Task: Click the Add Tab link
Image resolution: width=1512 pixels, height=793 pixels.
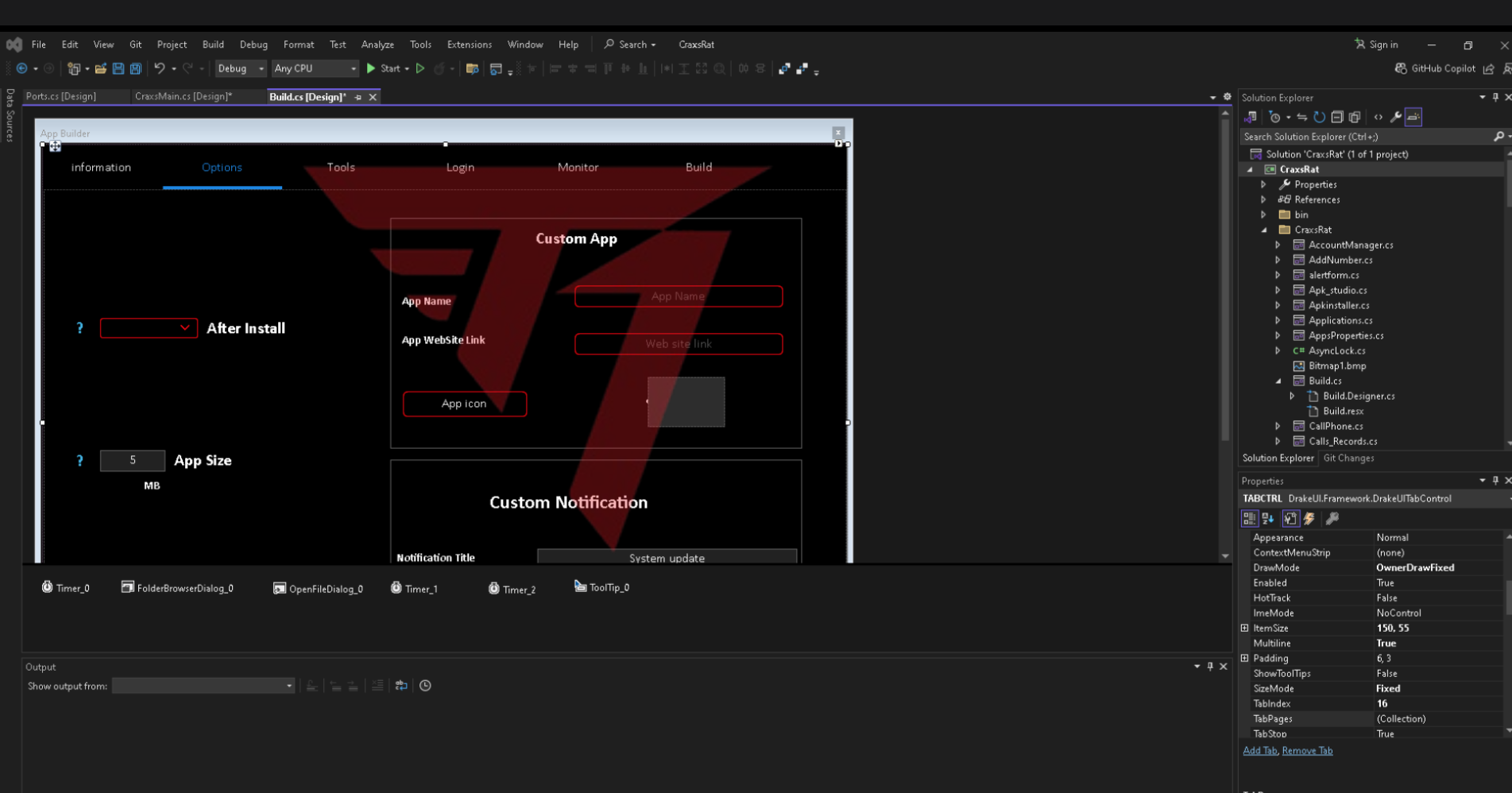Action: [x=1259, y=750]
